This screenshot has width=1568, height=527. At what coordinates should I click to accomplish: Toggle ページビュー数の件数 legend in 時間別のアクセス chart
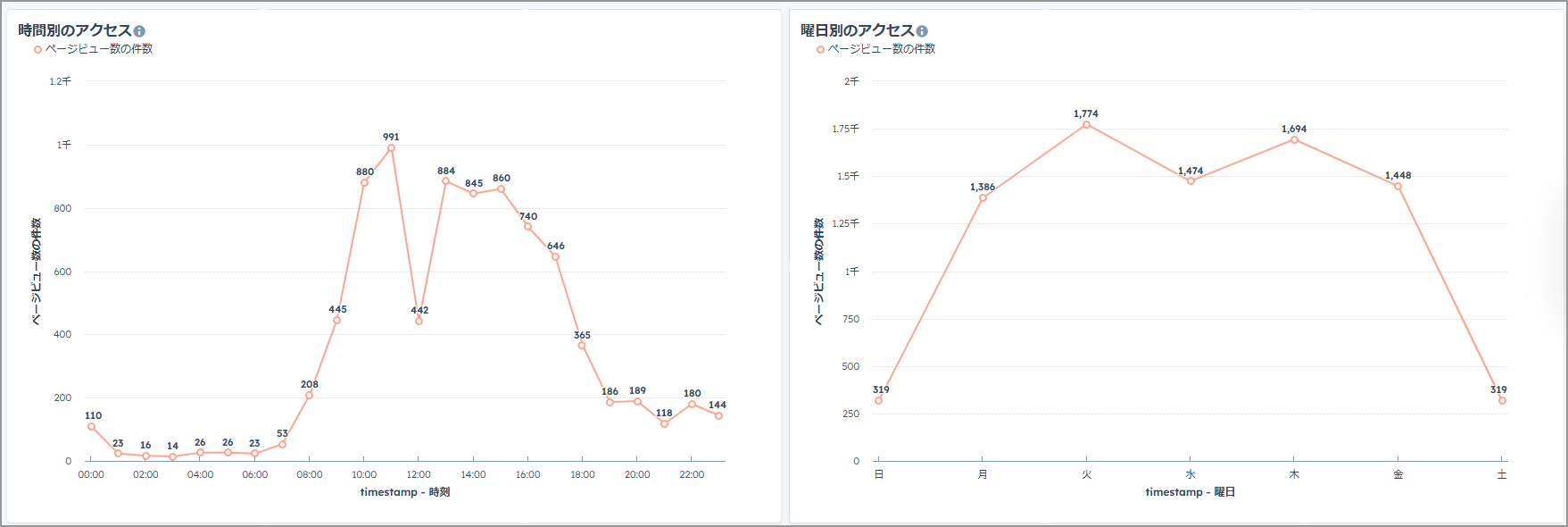[94, 49]
